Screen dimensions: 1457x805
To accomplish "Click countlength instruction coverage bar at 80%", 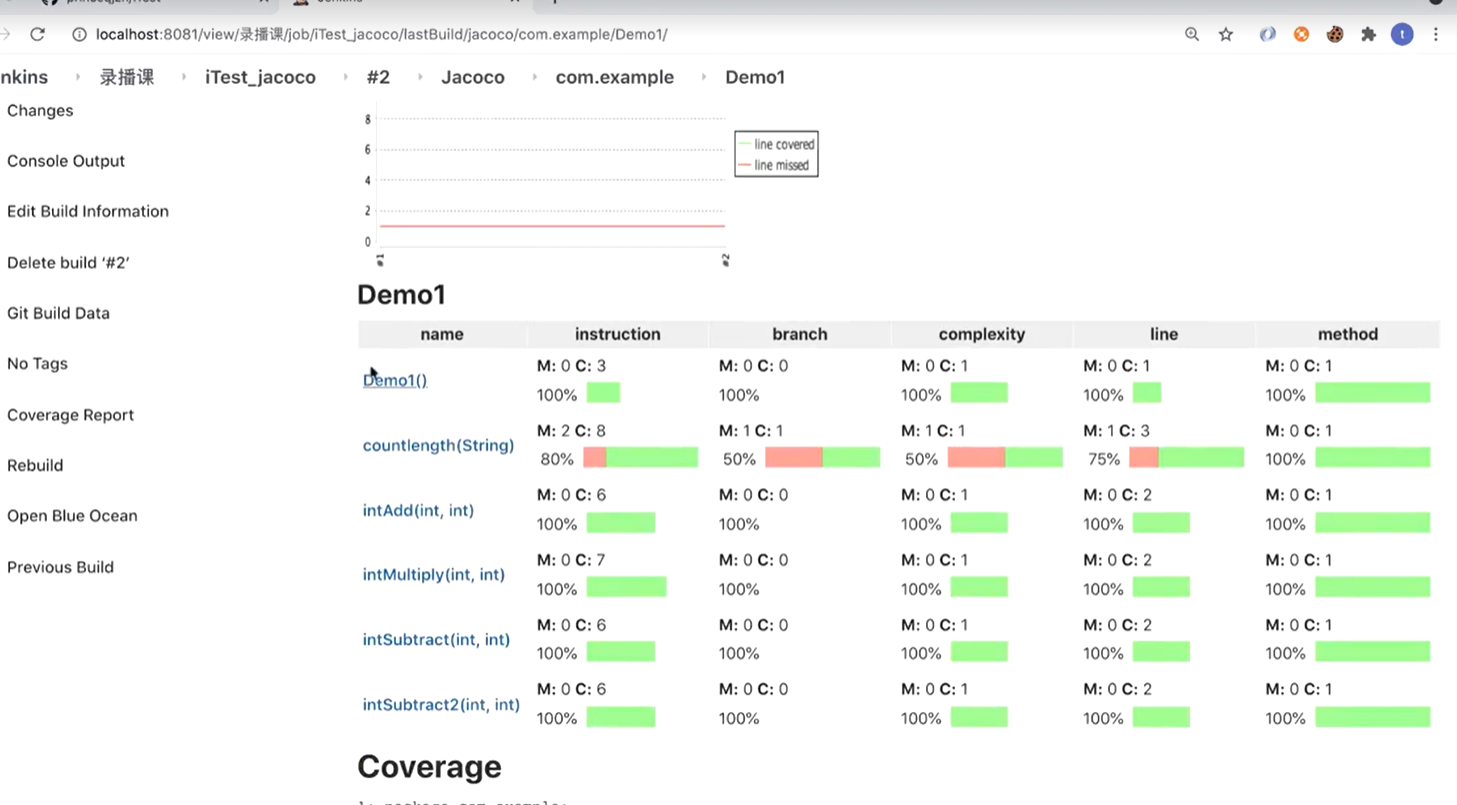I will click(641, 457).
